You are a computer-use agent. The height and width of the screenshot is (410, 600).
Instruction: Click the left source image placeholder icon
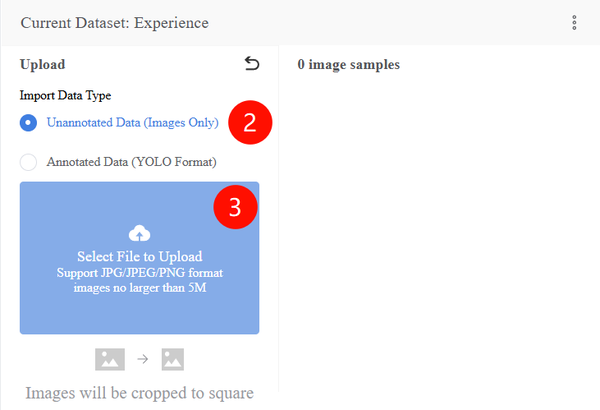110,359
